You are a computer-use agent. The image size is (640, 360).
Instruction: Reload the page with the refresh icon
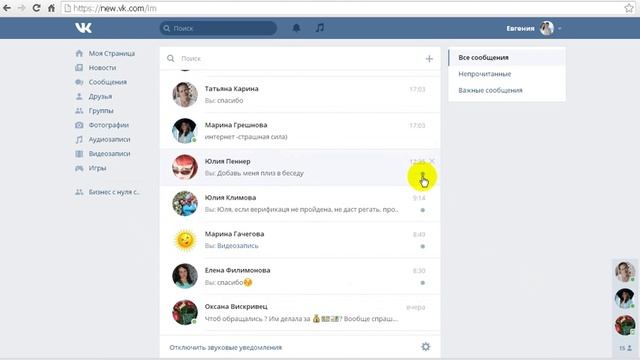click(36, 8)
